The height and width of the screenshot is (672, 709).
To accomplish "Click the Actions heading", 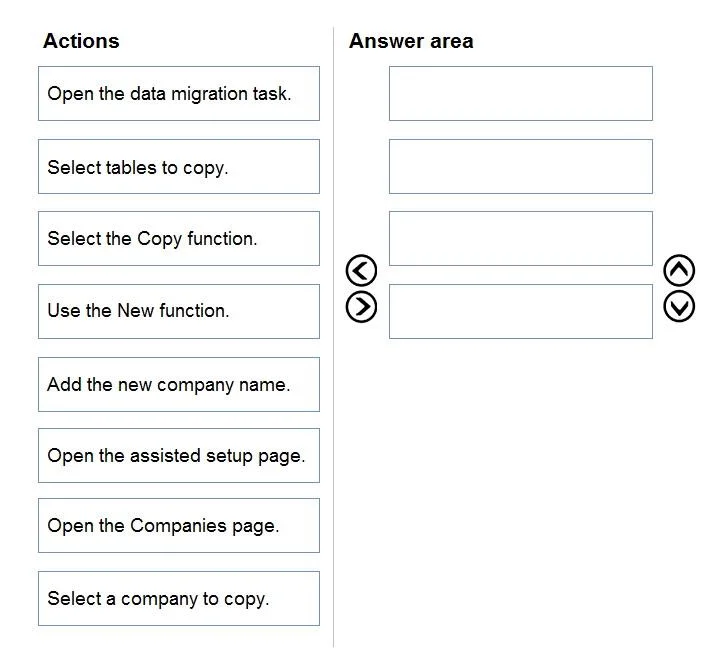I will click(81, 41).
